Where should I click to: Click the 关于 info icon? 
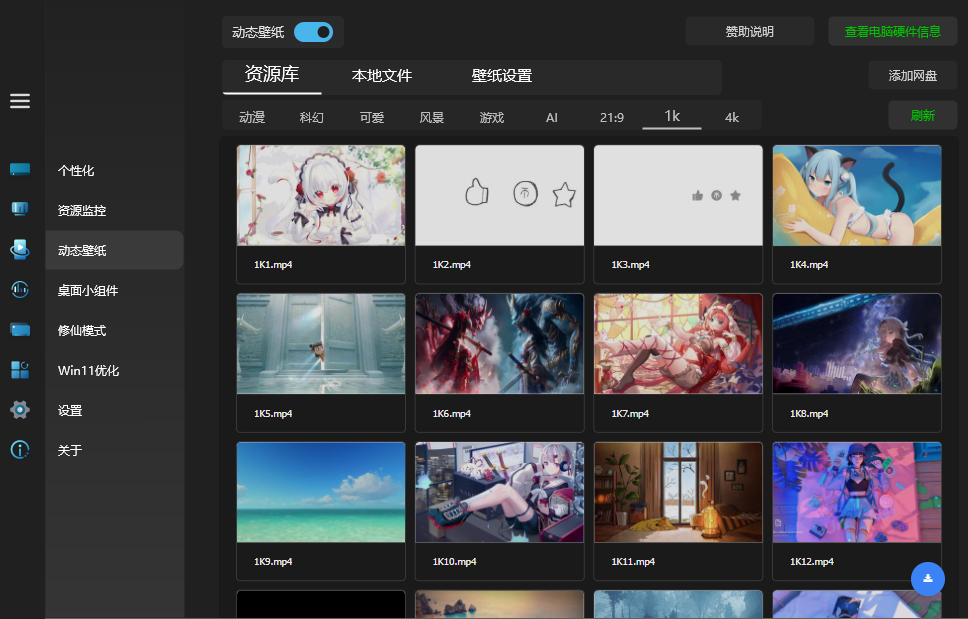point(20,449)
